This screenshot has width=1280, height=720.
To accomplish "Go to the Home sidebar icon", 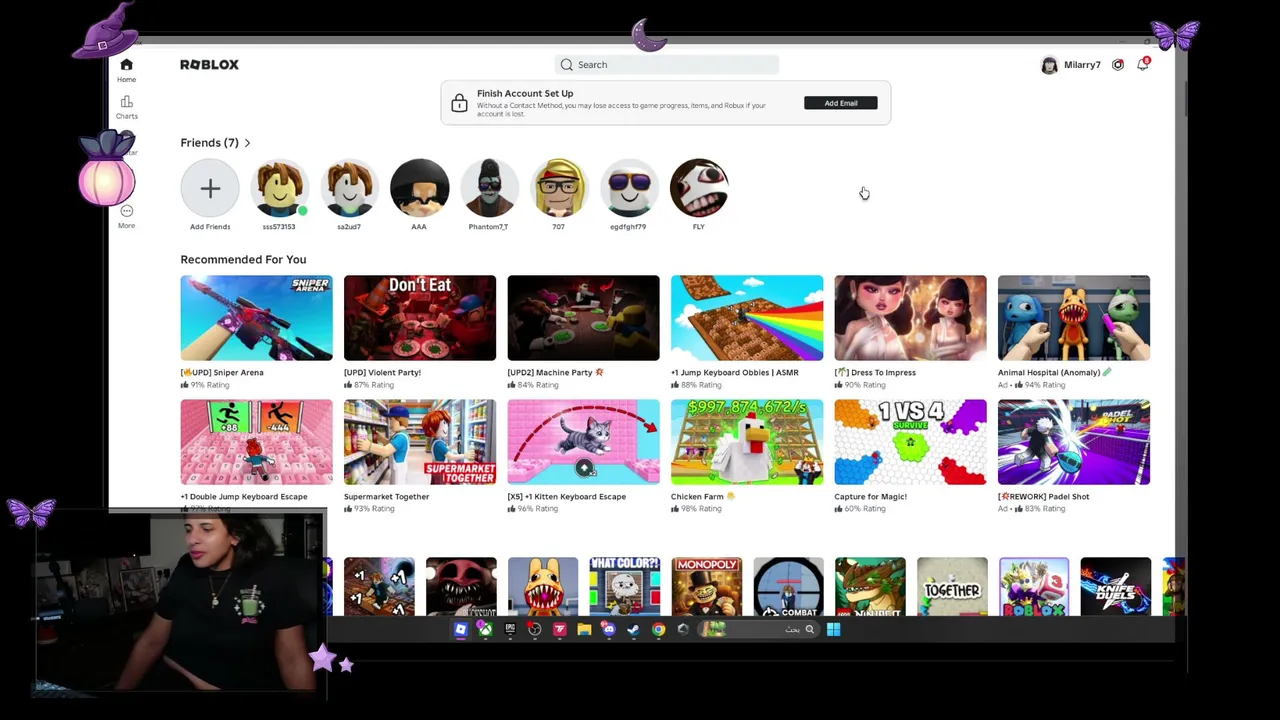I will pyautogui.click(x=126, y=66).
